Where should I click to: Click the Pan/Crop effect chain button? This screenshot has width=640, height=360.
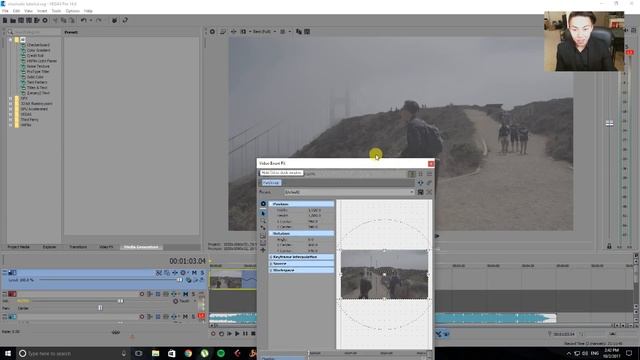(x=271, y=182)
